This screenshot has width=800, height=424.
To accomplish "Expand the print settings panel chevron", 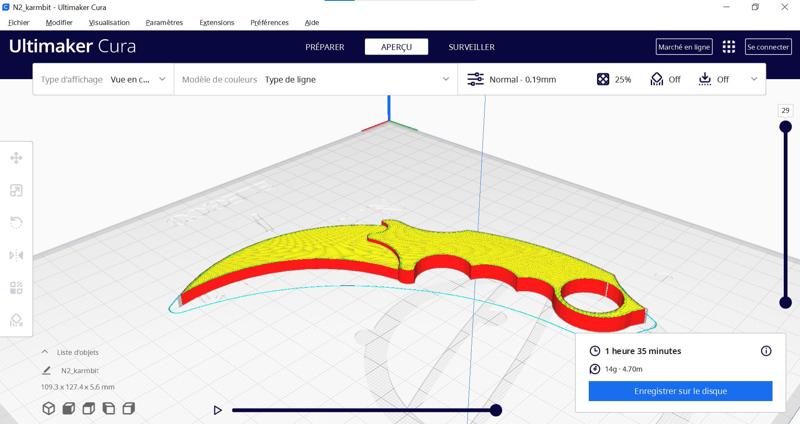I will [754, 79].
